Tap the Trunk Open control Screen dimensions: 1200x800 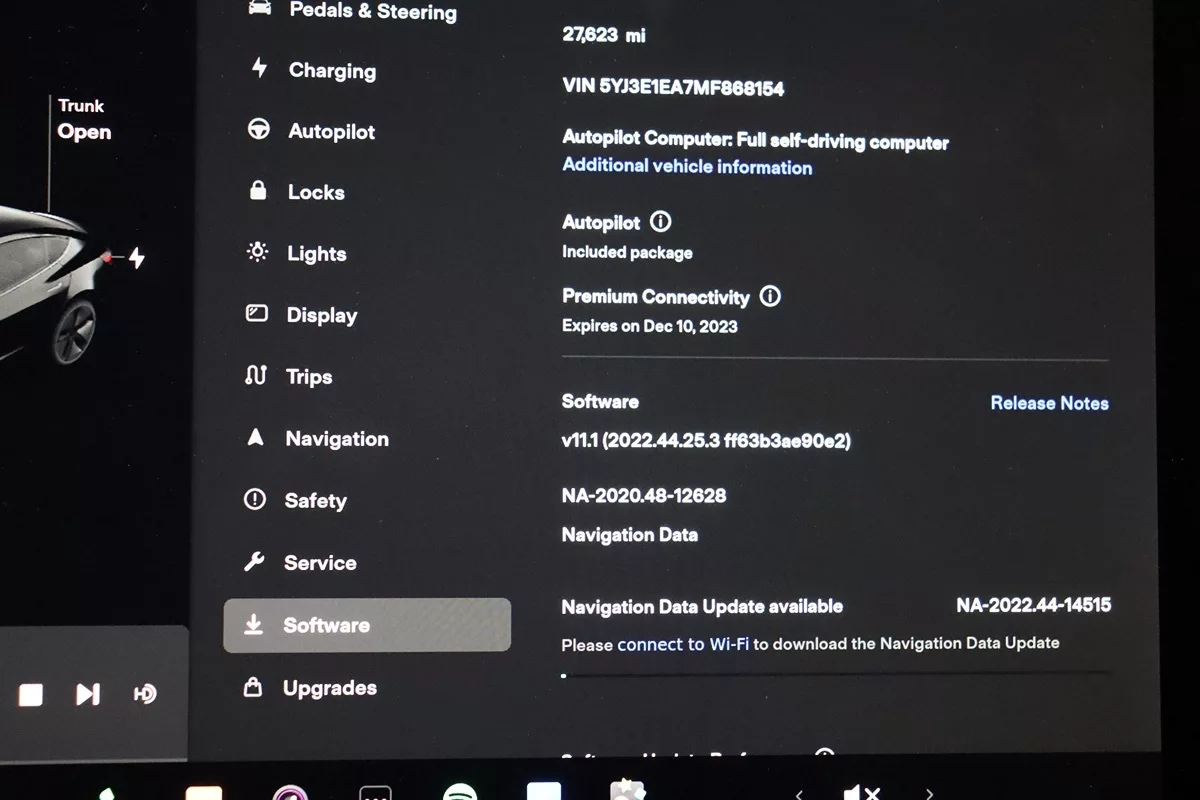[x=83, y=120]
